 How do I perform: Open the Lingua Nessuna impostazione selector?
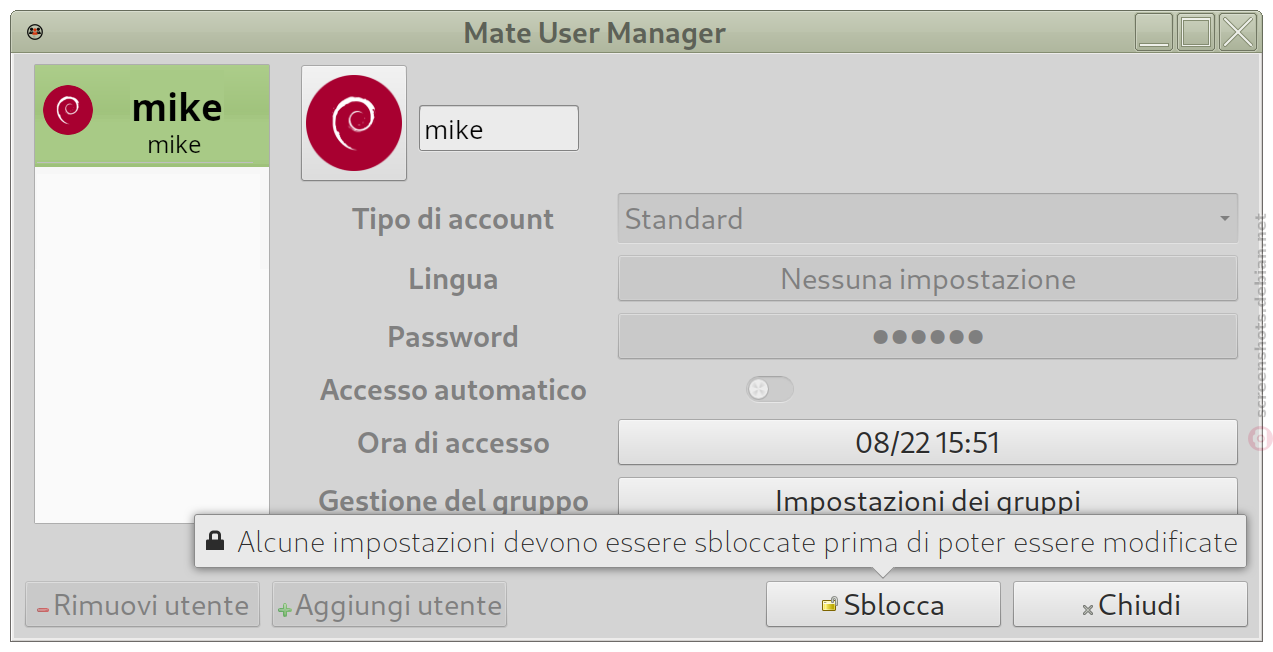tap(927, 279)
